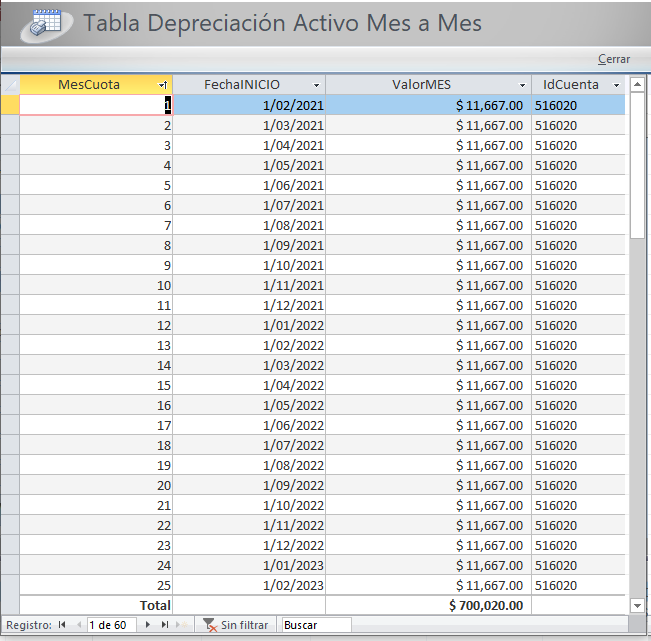Image resolution: width=651 pixels, height=641 pixels.
Task: Open ValorMES column filter dropdown
Action: coord(522,86)
